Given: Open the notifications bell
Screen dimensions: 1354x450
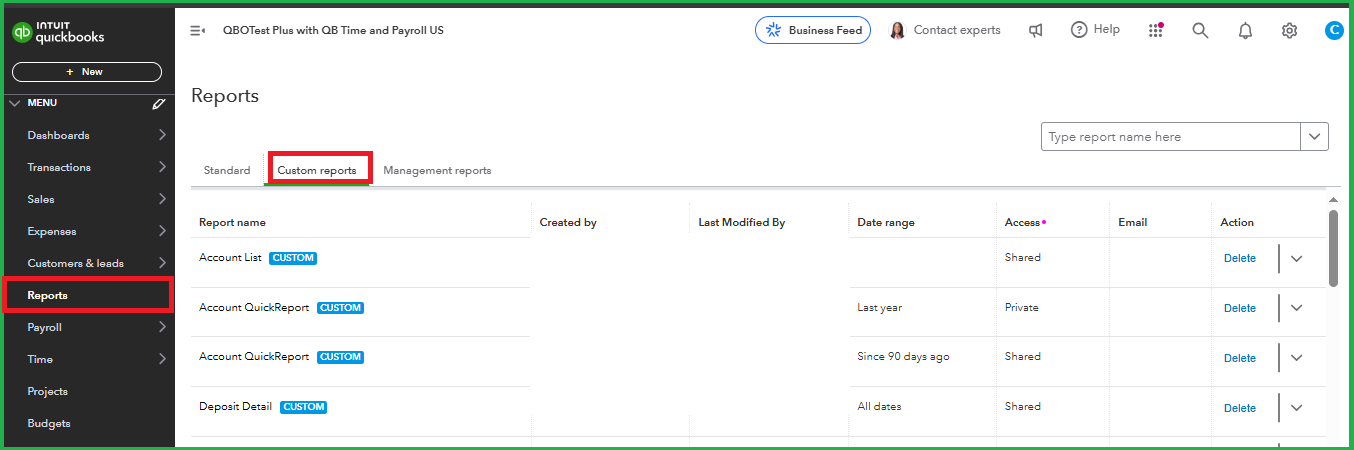Looking at the screenshot, I should [1245, 30].
